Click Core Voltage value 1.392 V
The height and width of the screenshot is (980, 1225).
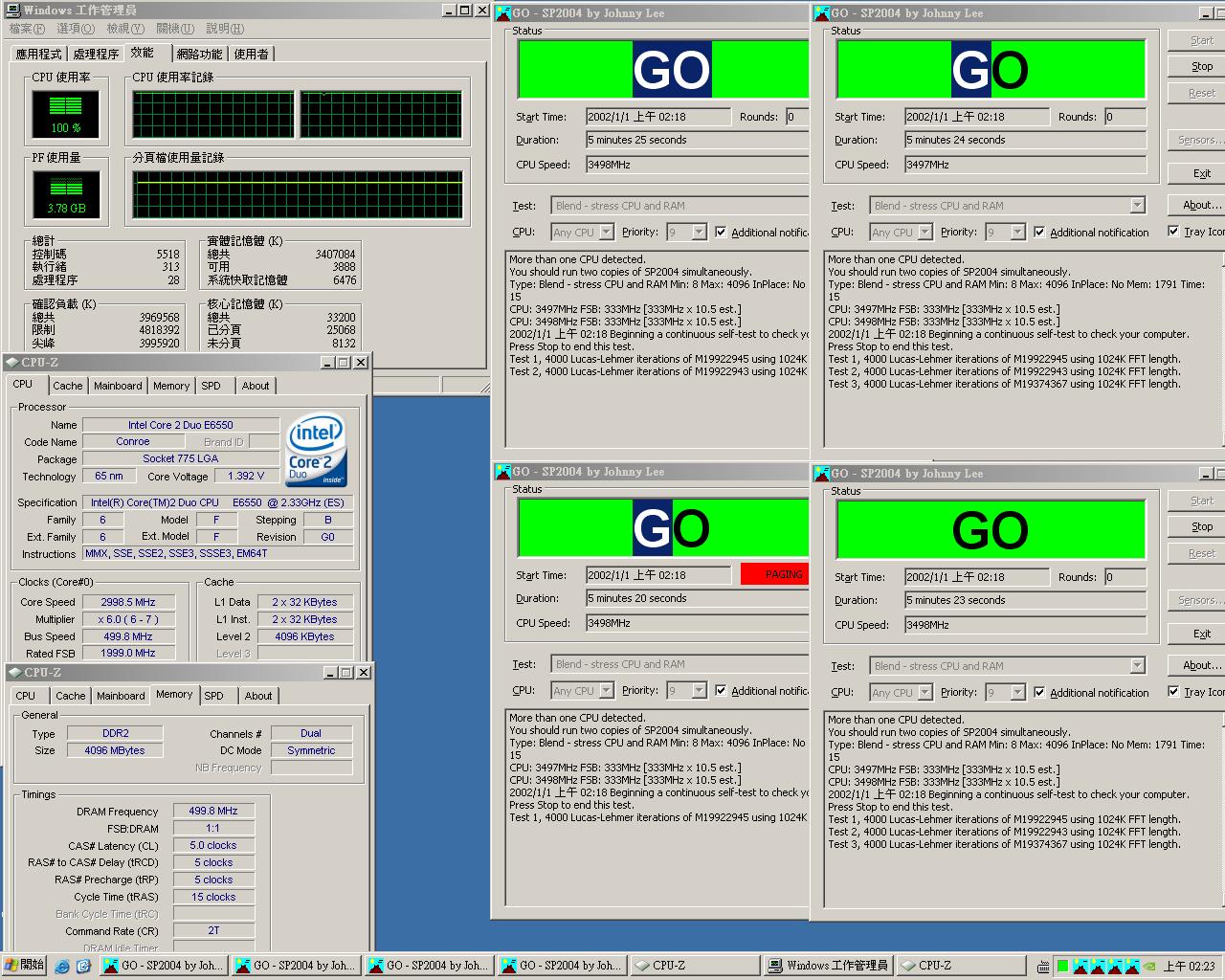(x=246, y=476)
